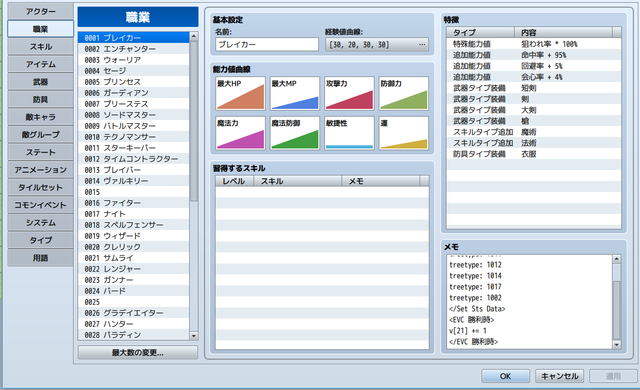Select the スキルタイプ追加 魔術 trait row
The image size is (640, 390).
(533, 132)
